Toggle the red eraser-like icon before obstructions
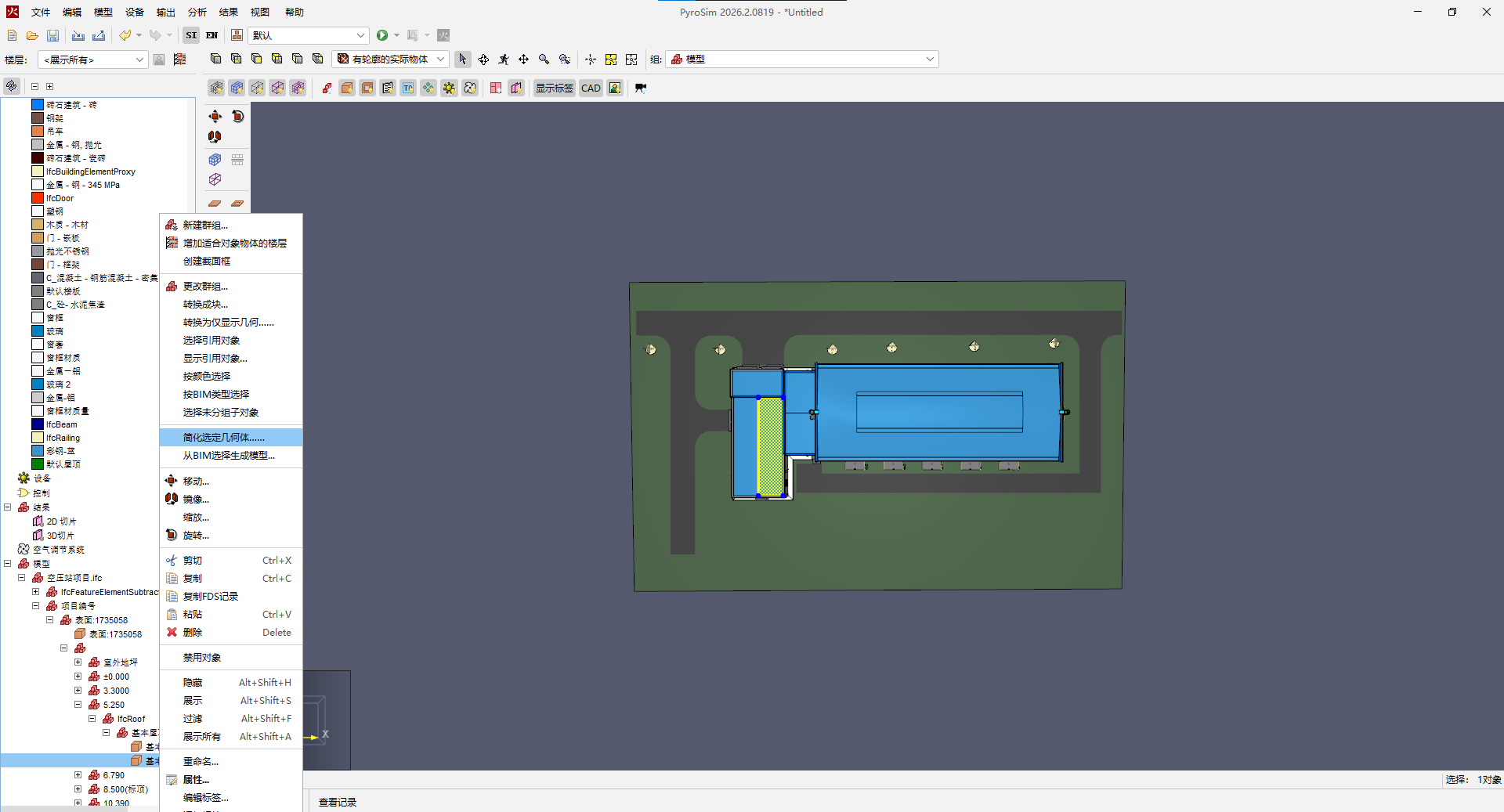This screenshot has width=1504, height=812. [x=327, y=88]
